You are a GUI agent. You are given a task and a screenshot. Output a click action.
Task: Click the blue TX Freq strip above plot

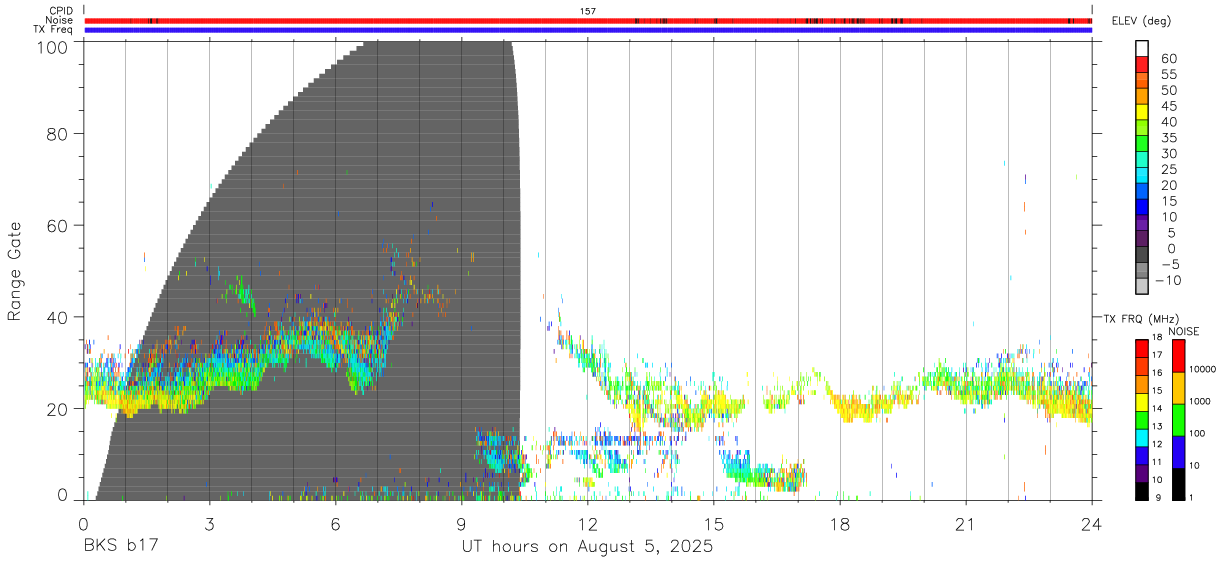pos(588,30)
